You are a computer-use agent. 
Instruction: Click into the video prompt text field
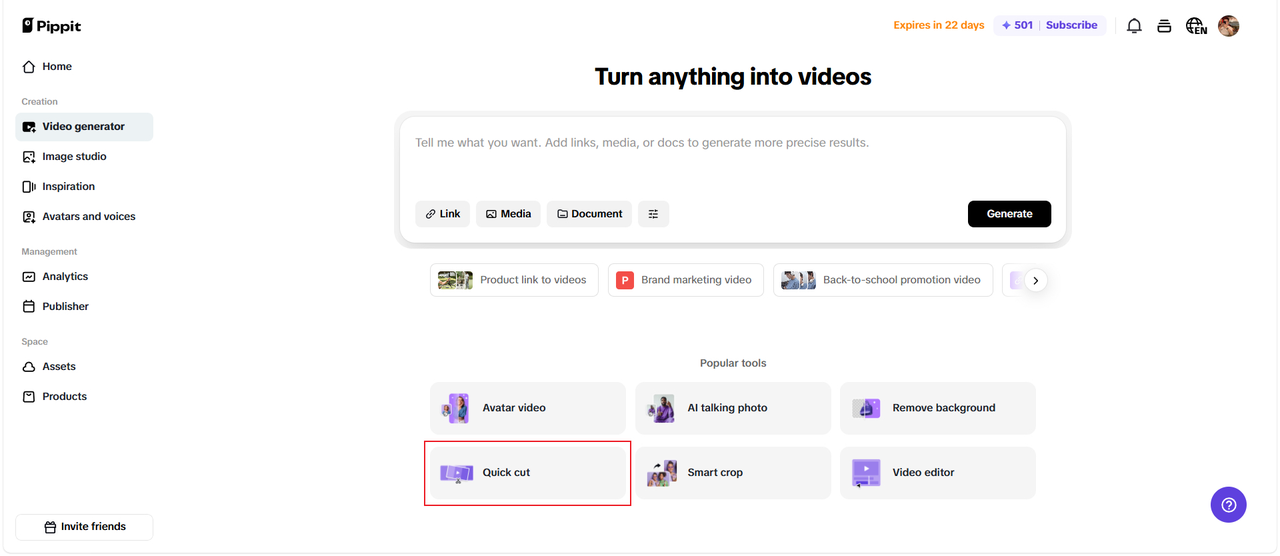point(732,160)
